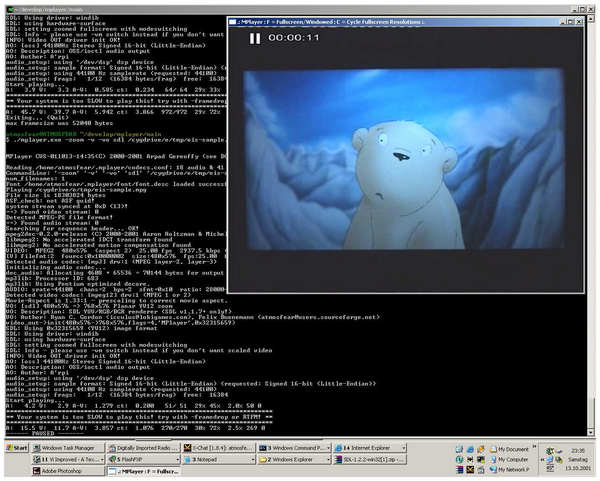The height and width of the screenshot is (481, 600).
Task: Expand the 11 Vi Improved taskbar group
Action: tap(102, 459)
